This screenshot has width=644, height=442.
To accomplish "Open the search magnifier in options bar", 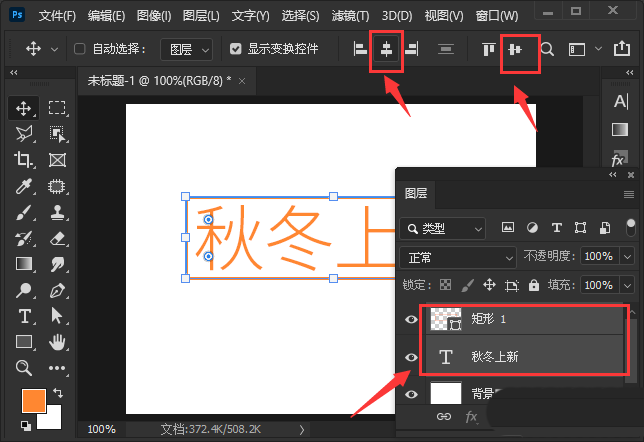I will (x=547, y=49).
